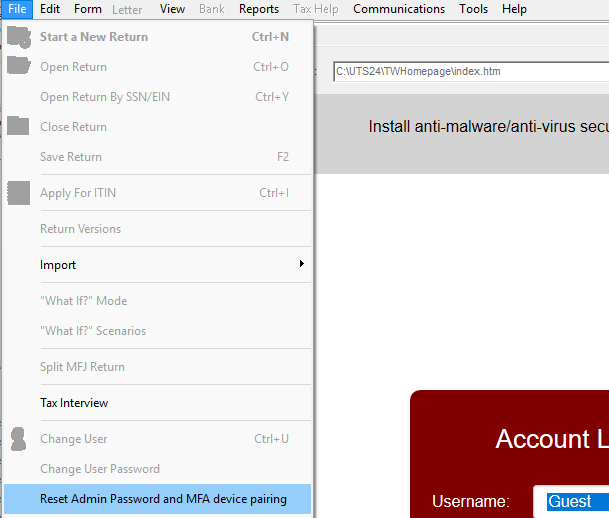Viewport: 609px width, 518px height.
Task: Click the Apply For ITIN icon
Action: tap(19, 193)
